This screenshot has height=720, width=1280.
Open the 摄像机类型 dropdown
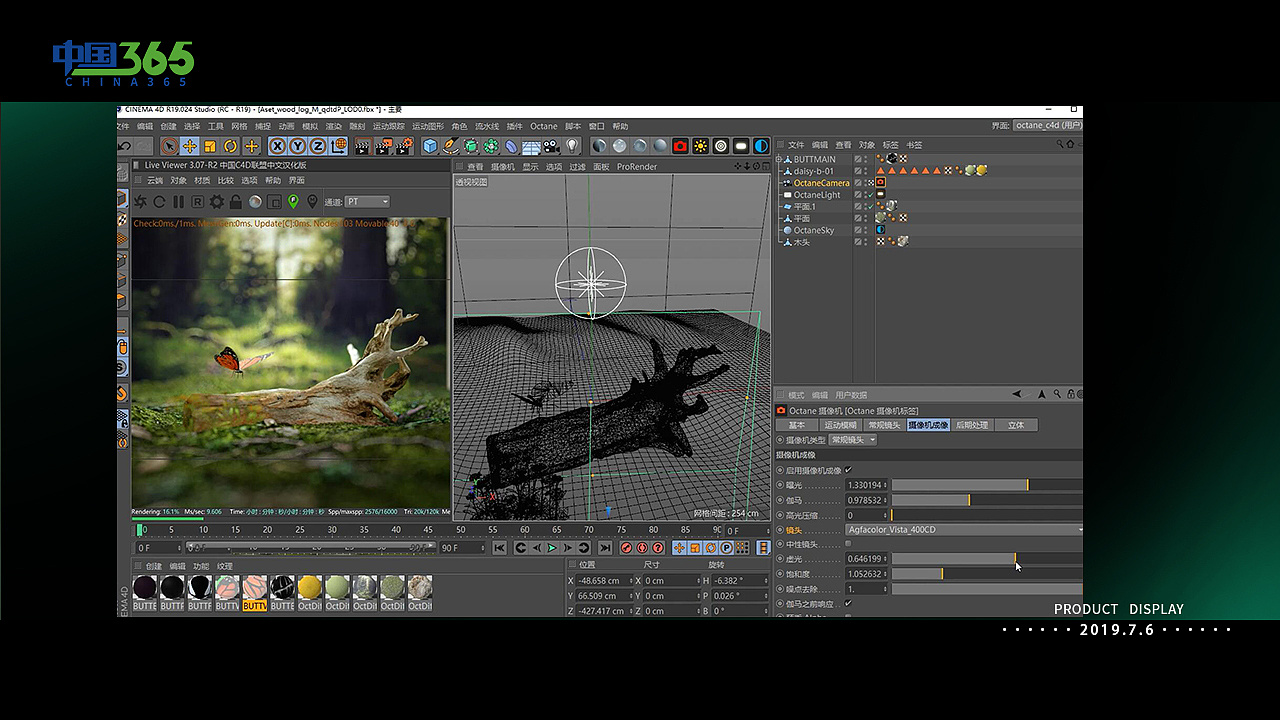click(x=853, y=440)
